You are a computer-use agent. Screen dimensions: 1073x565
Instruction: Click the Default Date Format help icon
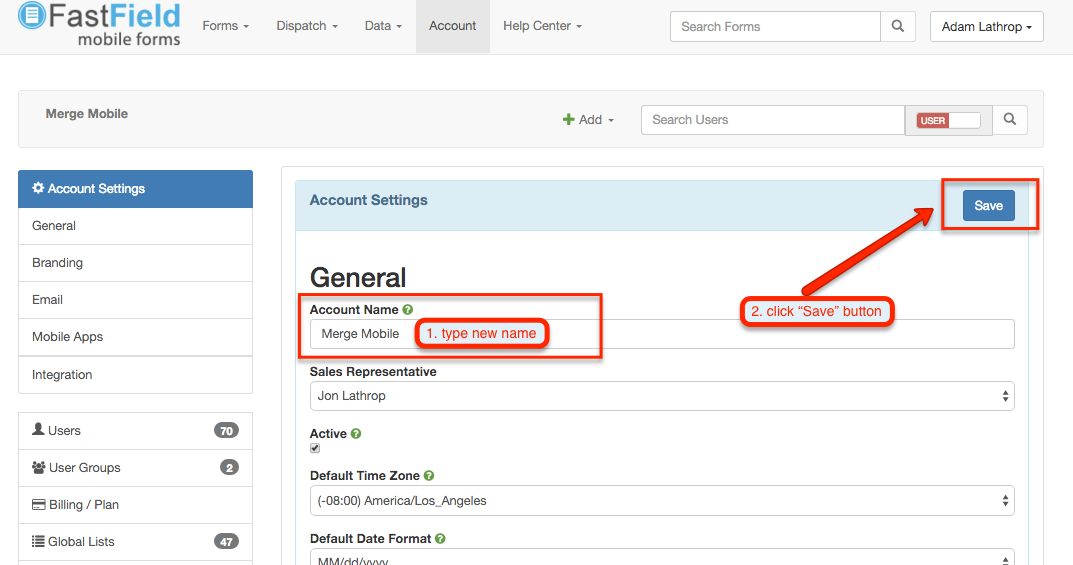(x=440, y=538)
